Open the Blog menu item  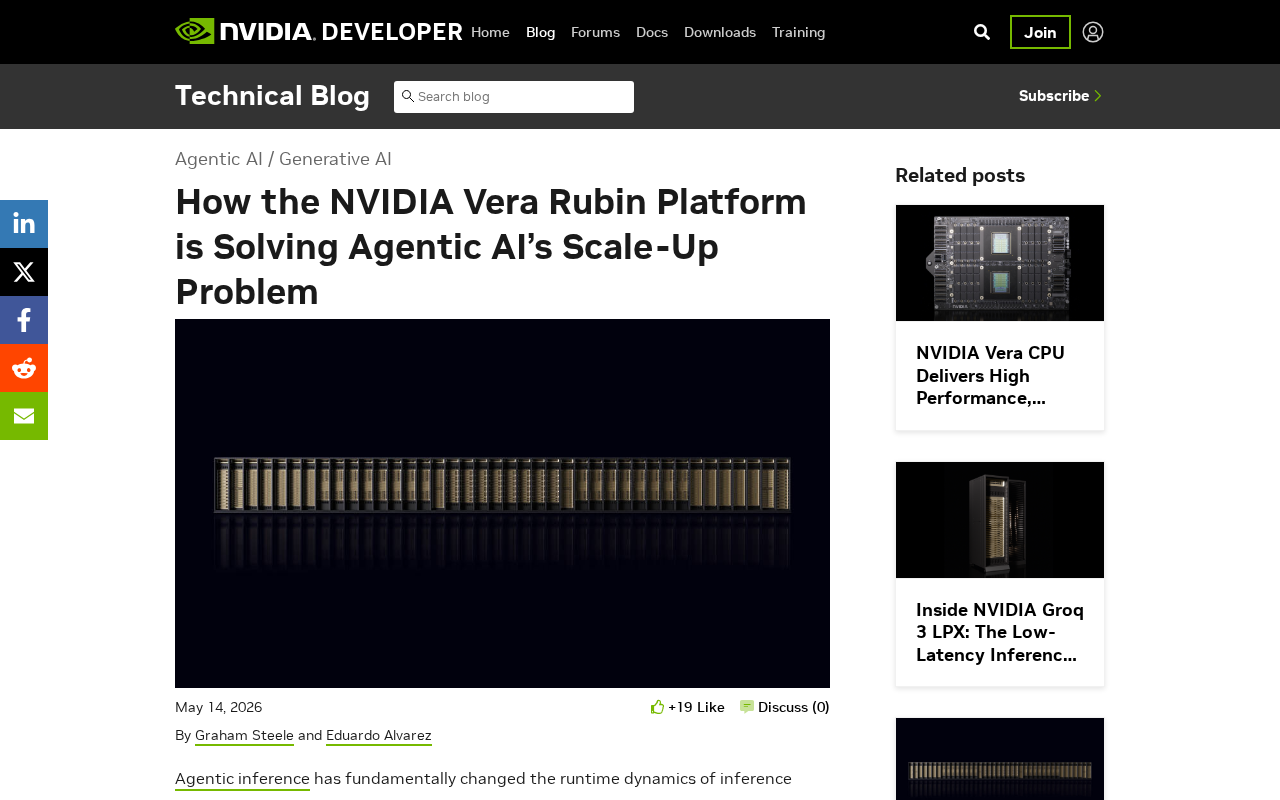click(x=540, y=32)
